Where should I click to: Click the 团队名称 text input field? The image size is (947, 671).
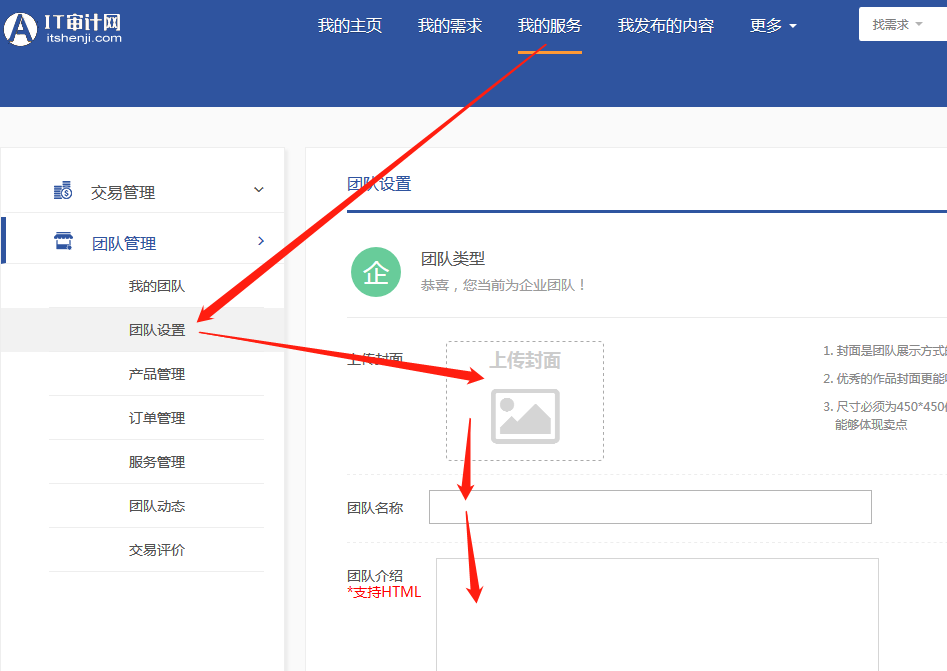tap(650, 507)
